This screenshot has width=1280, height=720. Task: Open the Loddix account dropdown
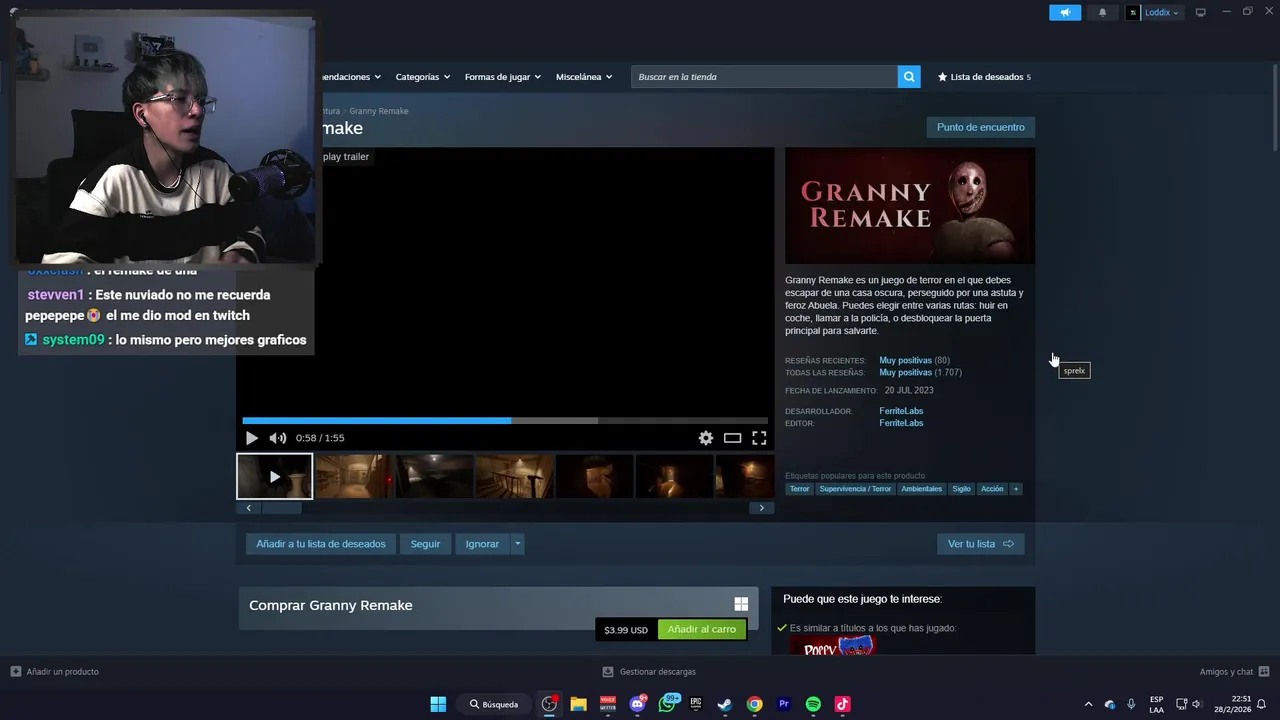[1154, 12]
